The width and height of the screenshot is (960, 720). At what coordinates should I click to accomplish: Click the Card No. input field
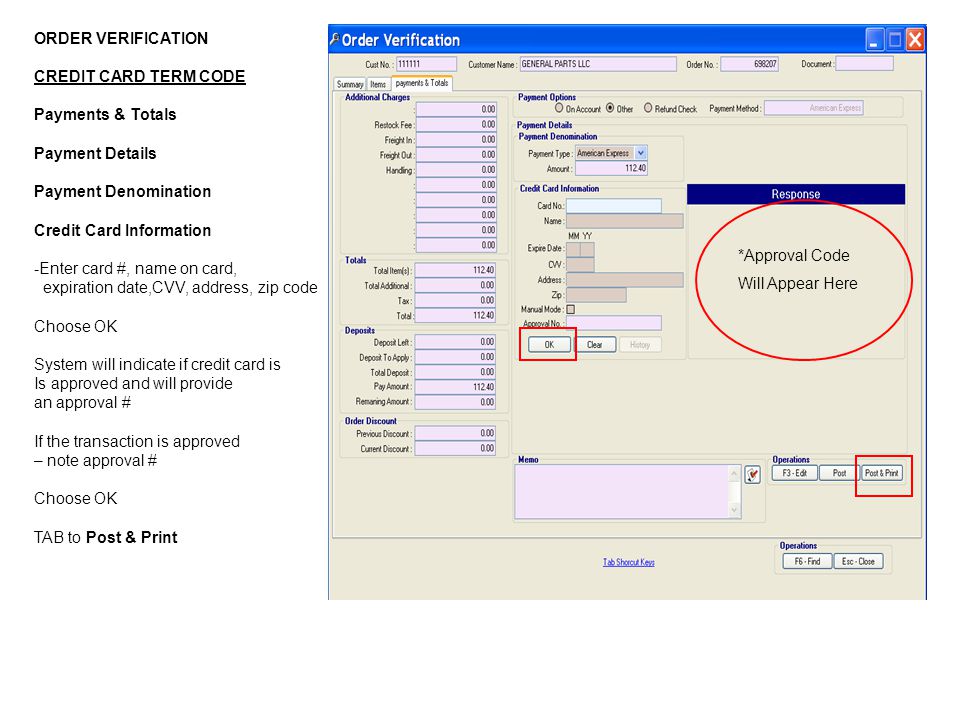(614, 206)
